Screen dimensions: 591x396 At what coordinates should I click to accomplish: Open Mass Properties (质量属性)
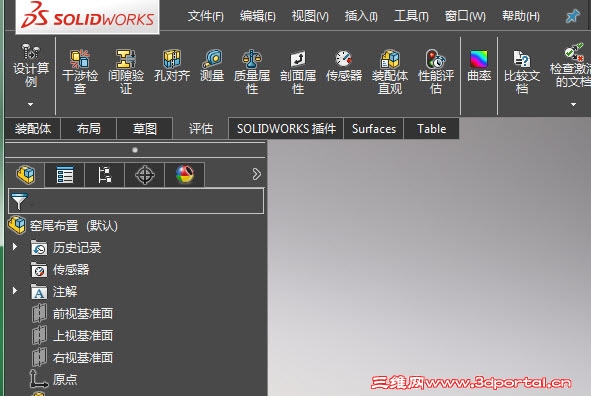[x=252, y=72]
